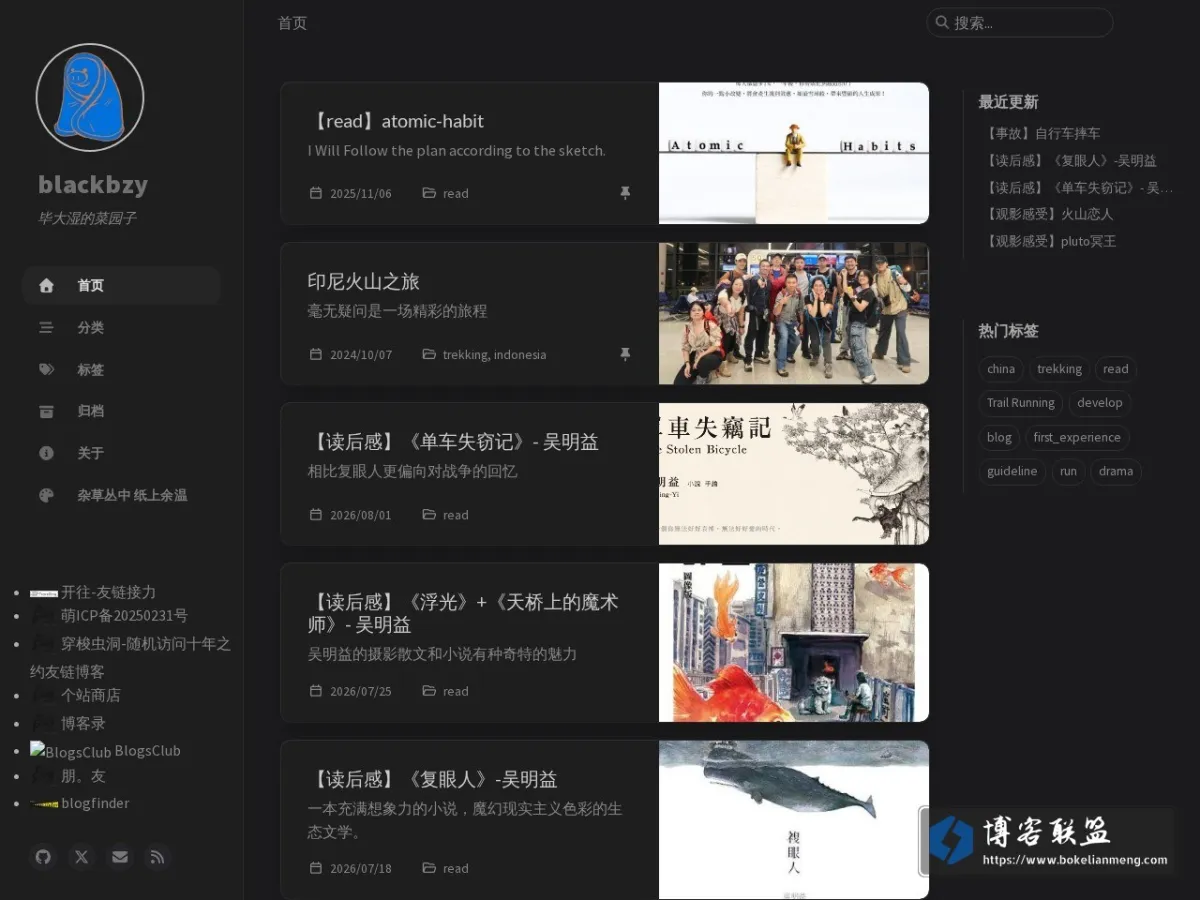This screenshot has height=900, width=1200.
Task: Click folder icon on 《浮光》 post card
Action: [429, 690]
